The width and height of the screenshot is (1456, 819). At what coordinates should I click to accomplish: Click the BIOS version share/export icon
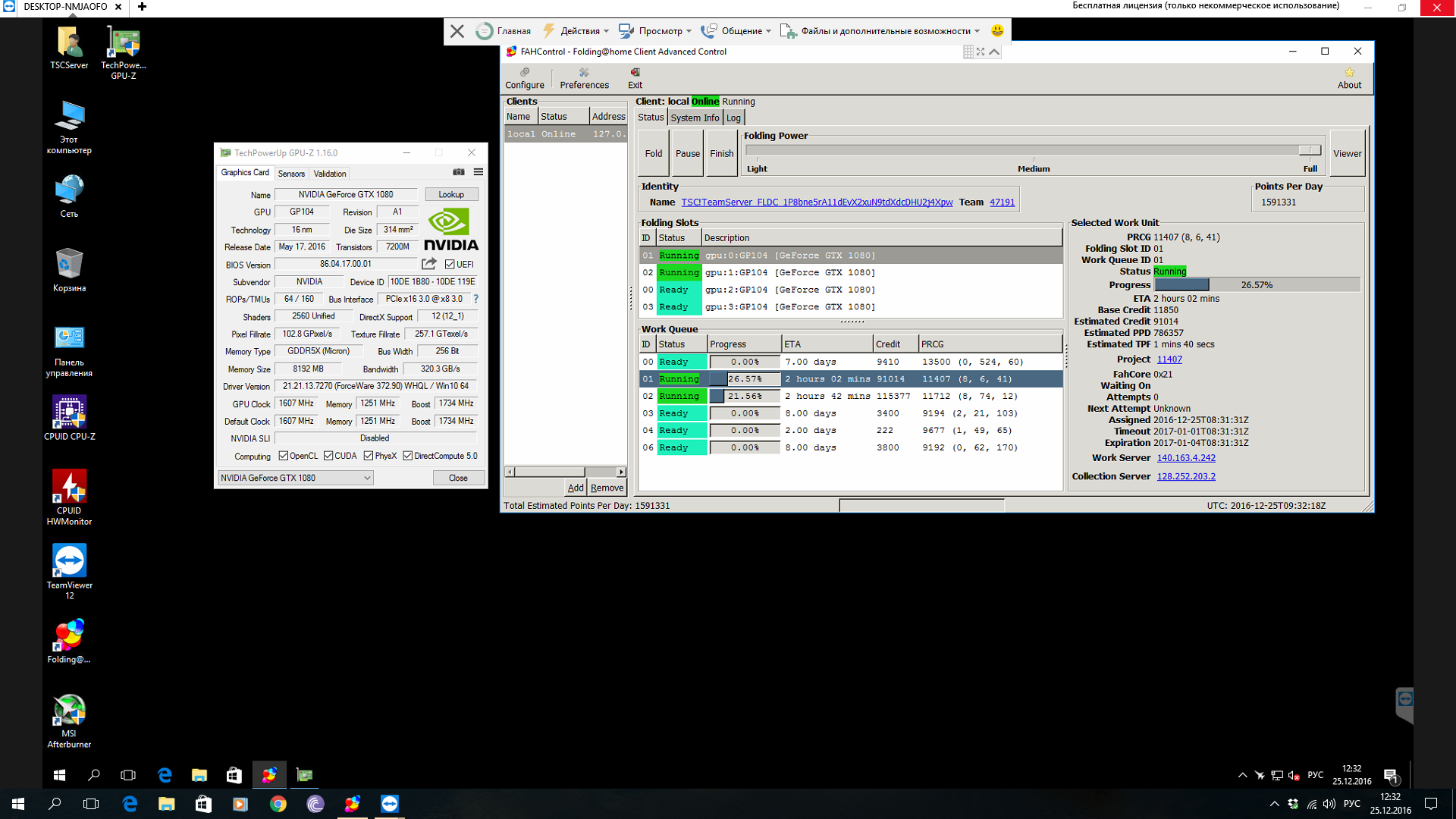[x=429, y=264]
